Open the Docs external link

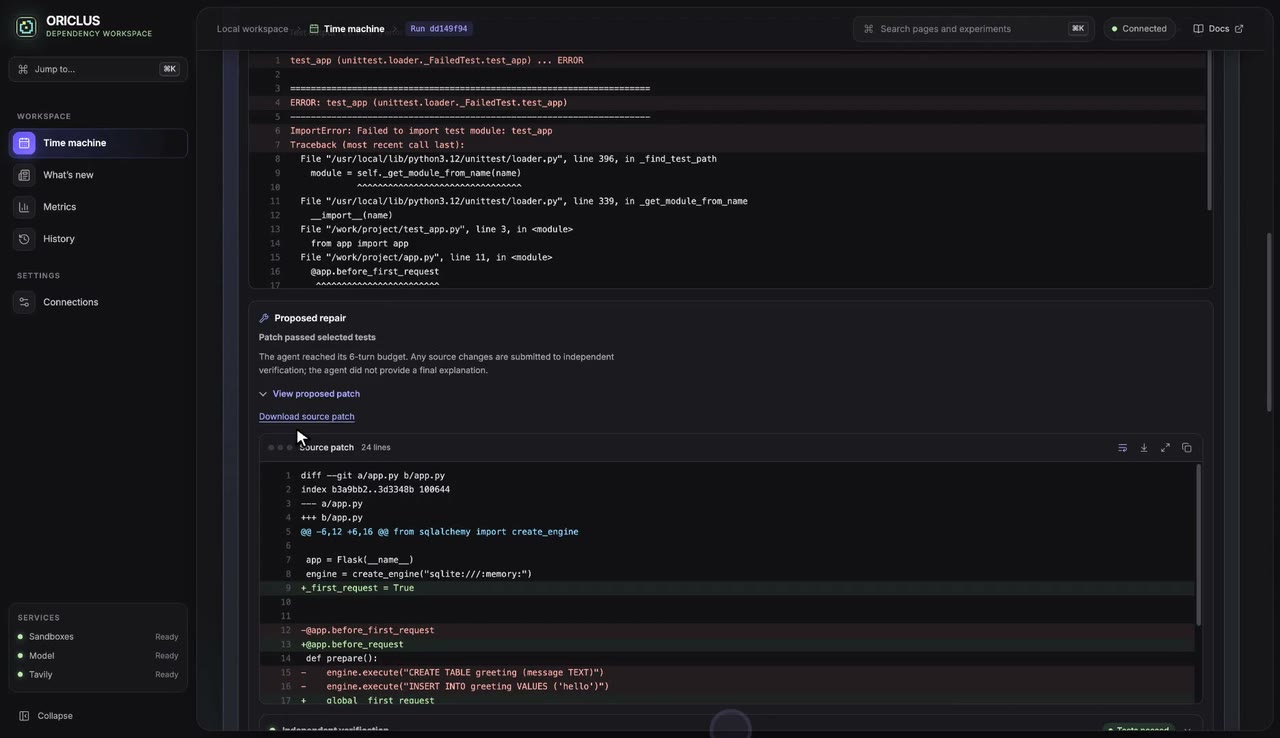[1218, 29]
